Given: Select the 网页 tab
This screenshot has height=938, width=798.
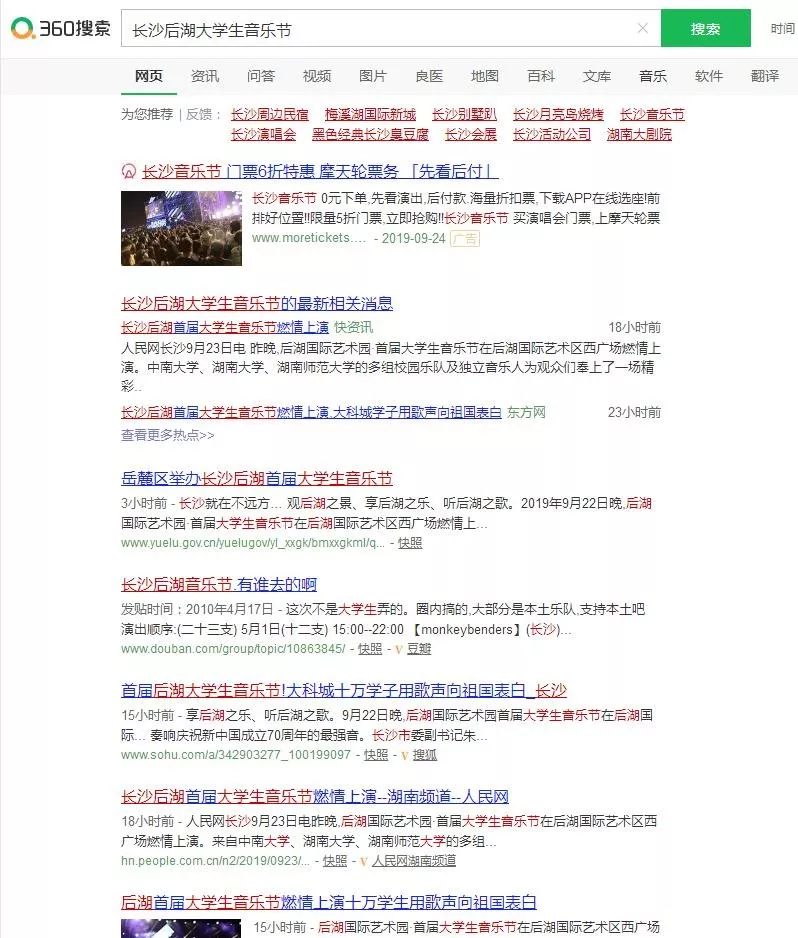Looking at the screenshot, I should pos(148,76).
